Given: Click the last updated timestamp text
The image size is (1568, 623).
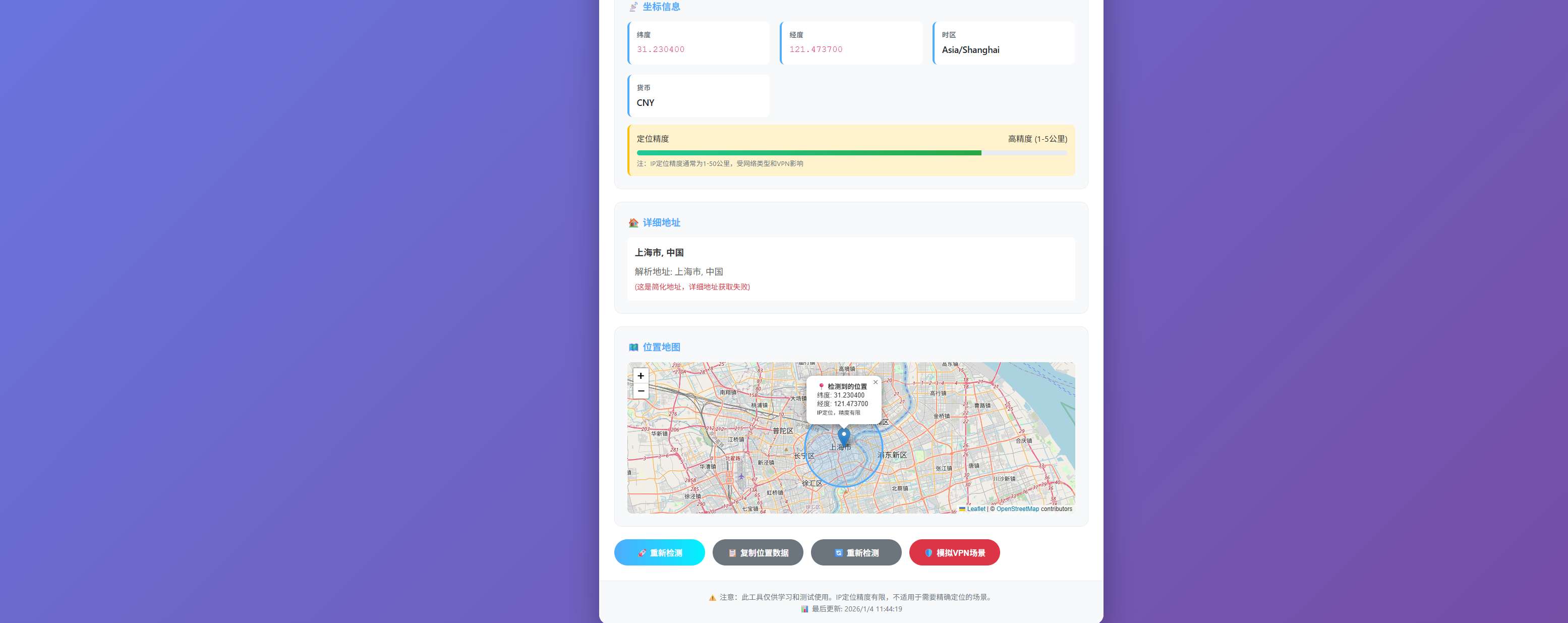Looking at the screenshot, I should (x=856, y=609).
